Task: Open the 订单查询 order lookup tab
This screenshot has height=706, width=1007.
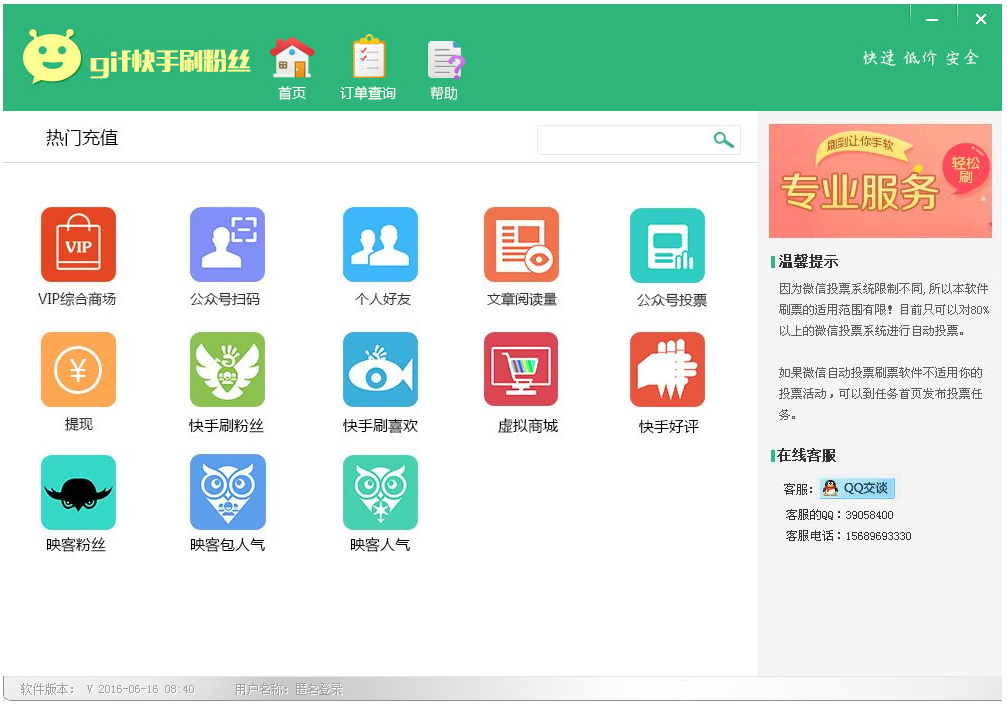Action: [x=368, y=67]
